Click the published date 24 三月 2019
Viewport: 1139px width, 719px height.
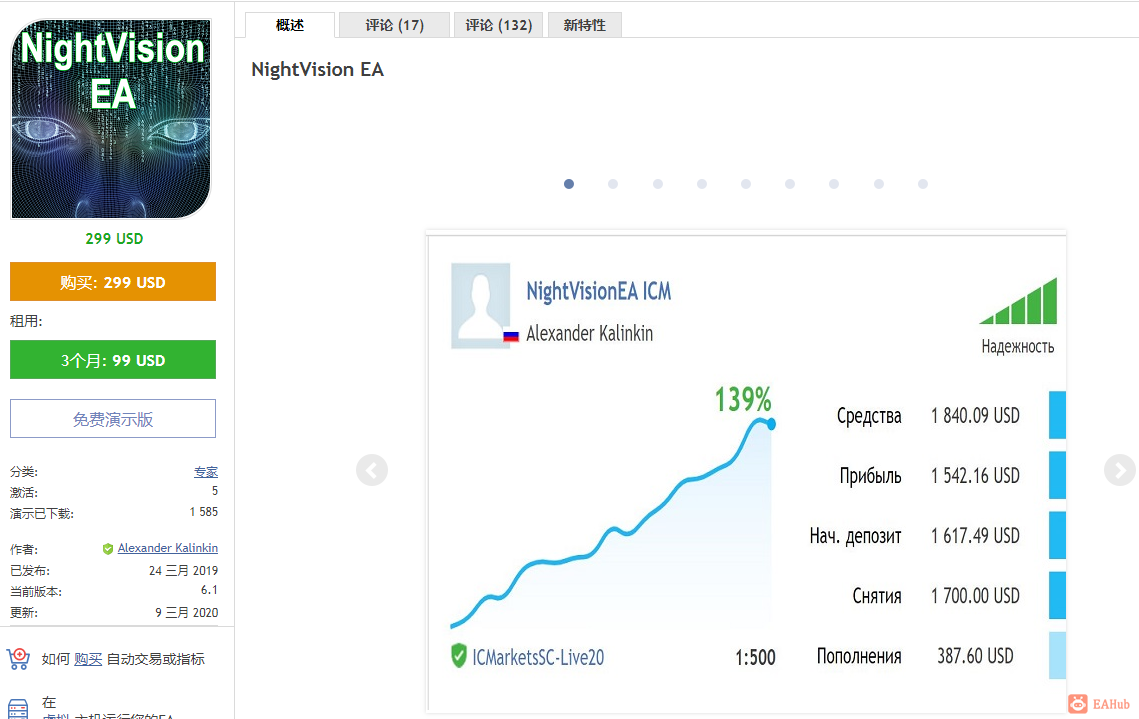[x=183, y=571]
